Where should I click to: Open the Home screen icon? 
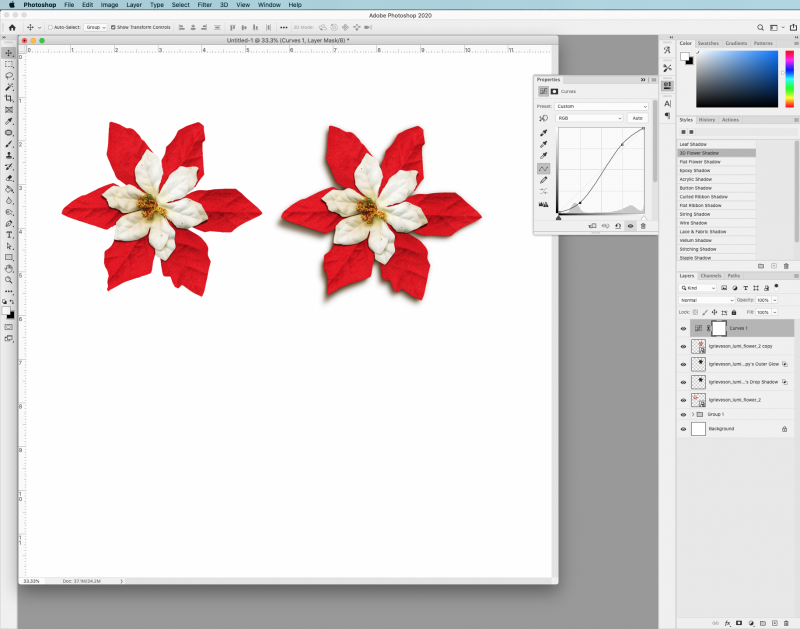pos(12,28)
